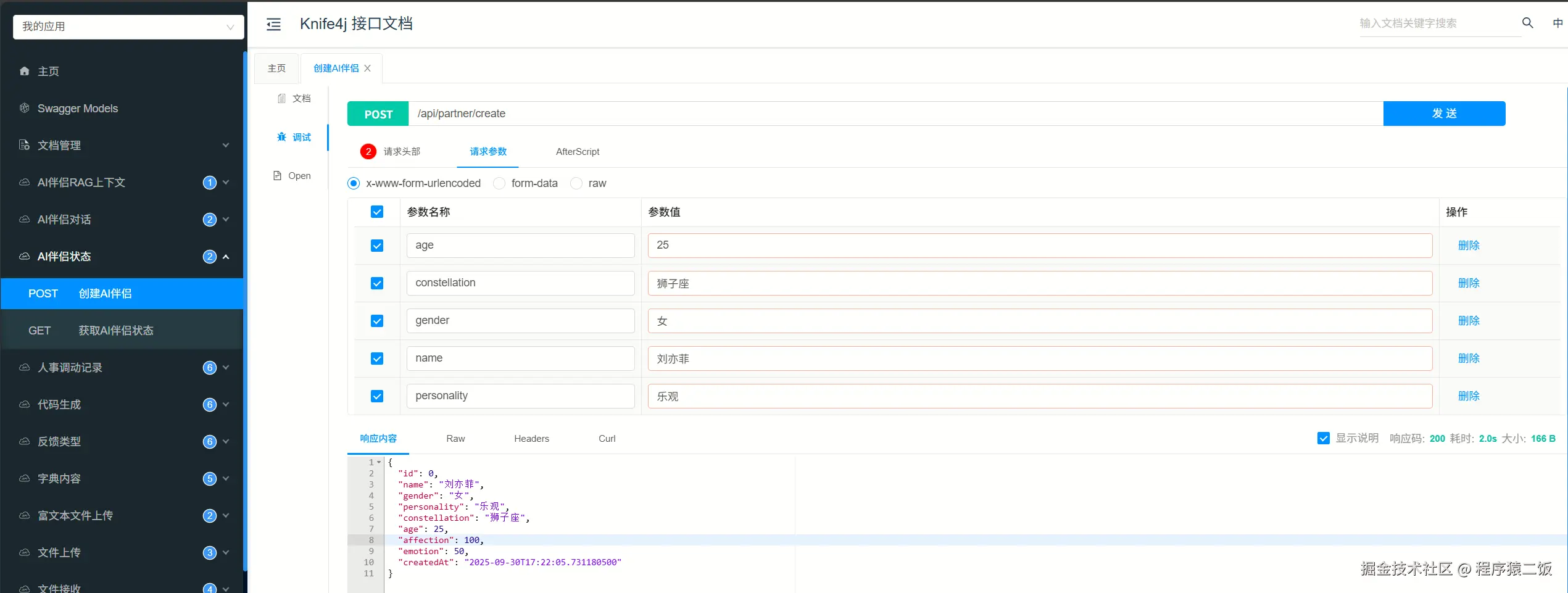Viewport: 1568px width, 593px height.
Task: Click 删除 for the name row
Action: click(x=1469, y=359)
